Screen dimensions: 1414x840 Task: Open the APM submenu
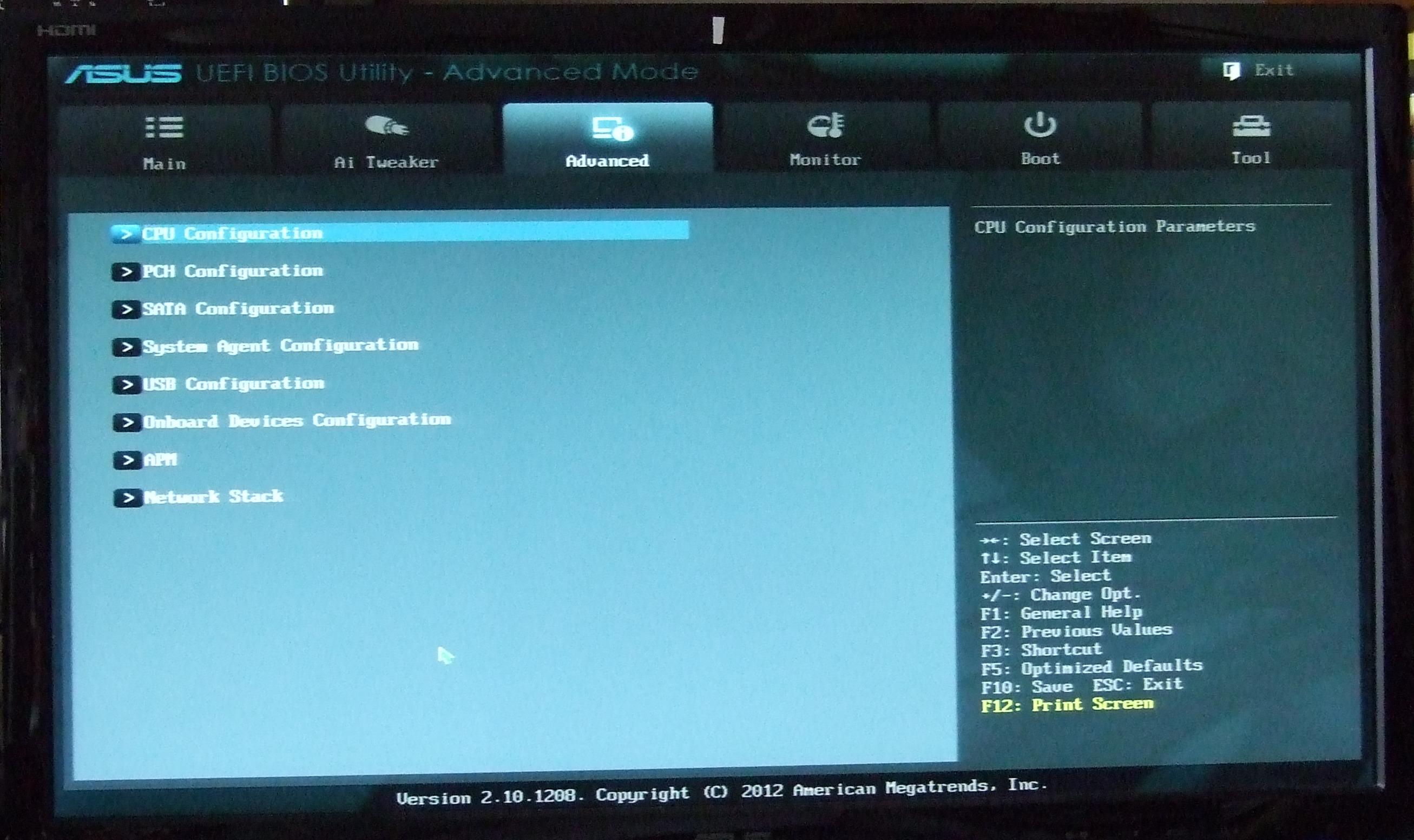click(x=160, y=460)
